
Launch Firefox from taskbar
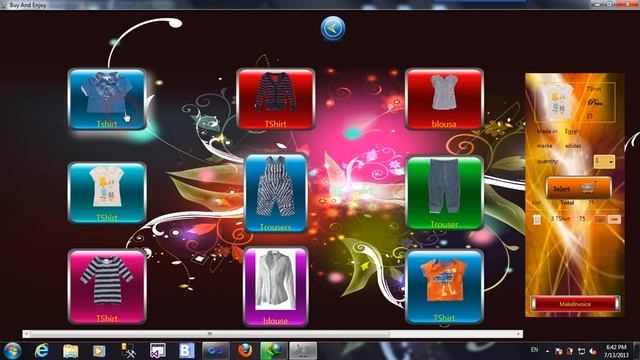pyautogui.click(x=245, y=351)
